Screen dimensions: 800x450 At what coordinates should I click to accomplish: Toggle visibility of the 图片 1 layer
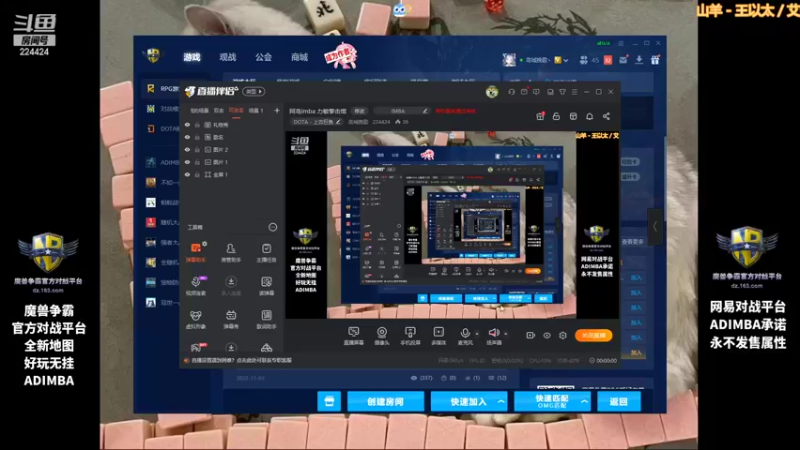click(x=187, y=162)
